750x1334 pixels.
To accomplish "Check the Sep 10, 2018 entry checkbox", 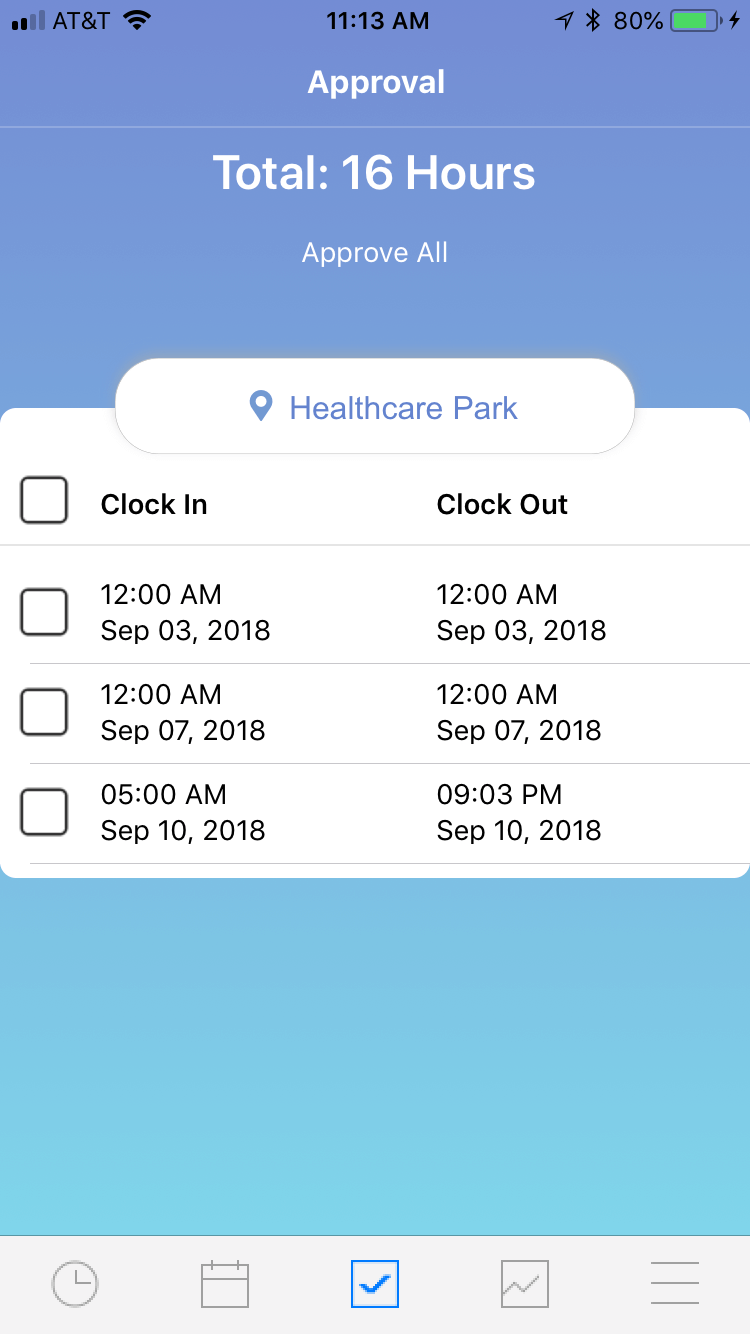I will point(44,812).
